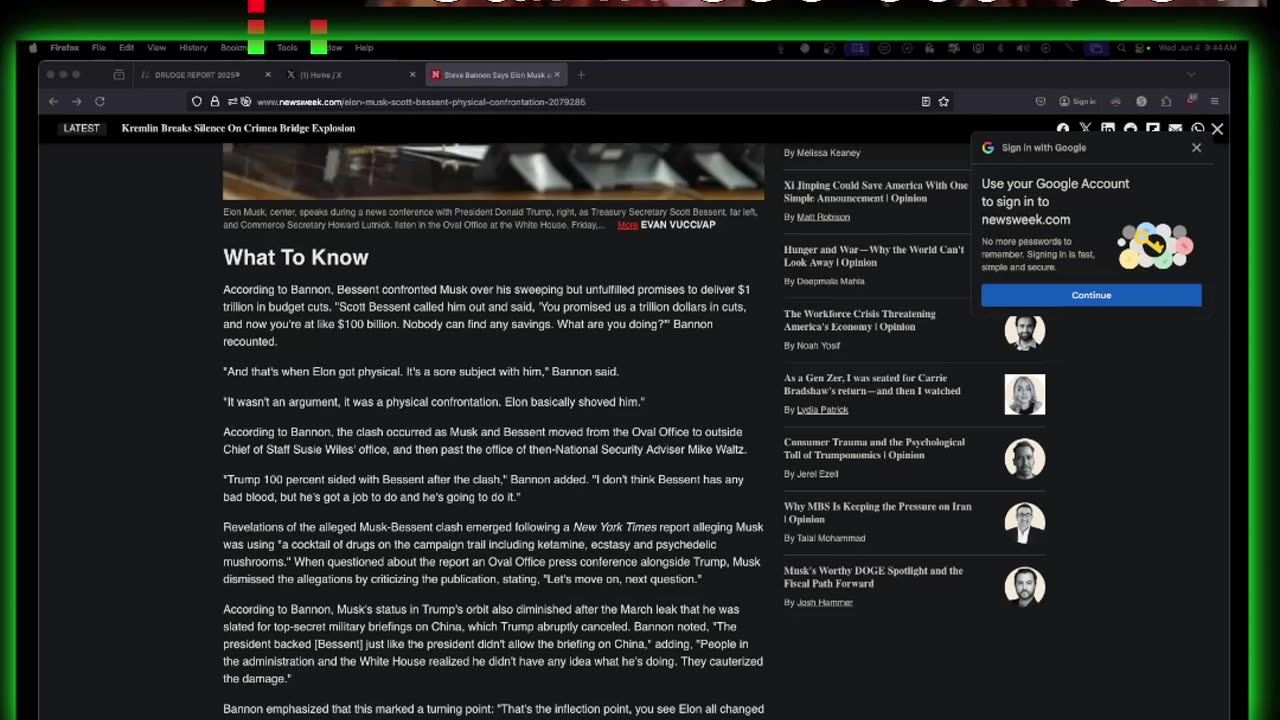This screenshot has height=720, width=1280.
Task: Click Josh Hammer's author photo
Action: pos(1024,586)
